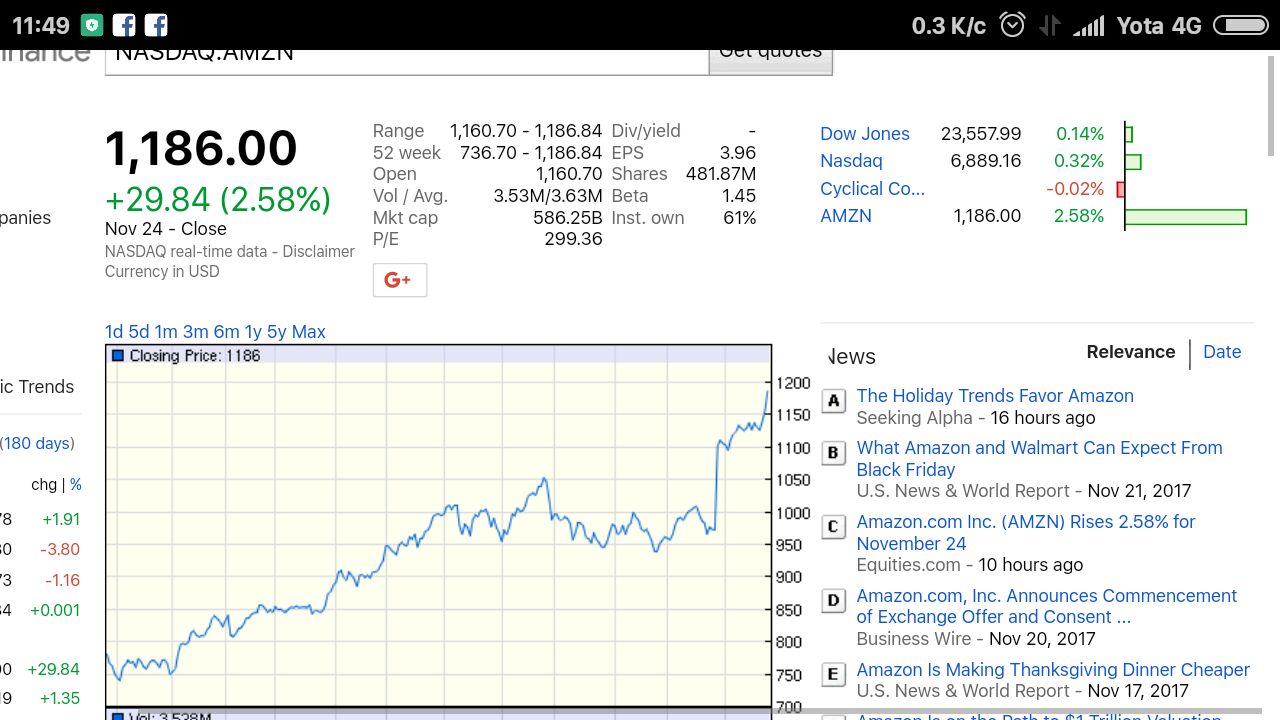Click the Disclaimer link under the price
This screenshot has width=1280, height=720.
[x=318, y=252]
